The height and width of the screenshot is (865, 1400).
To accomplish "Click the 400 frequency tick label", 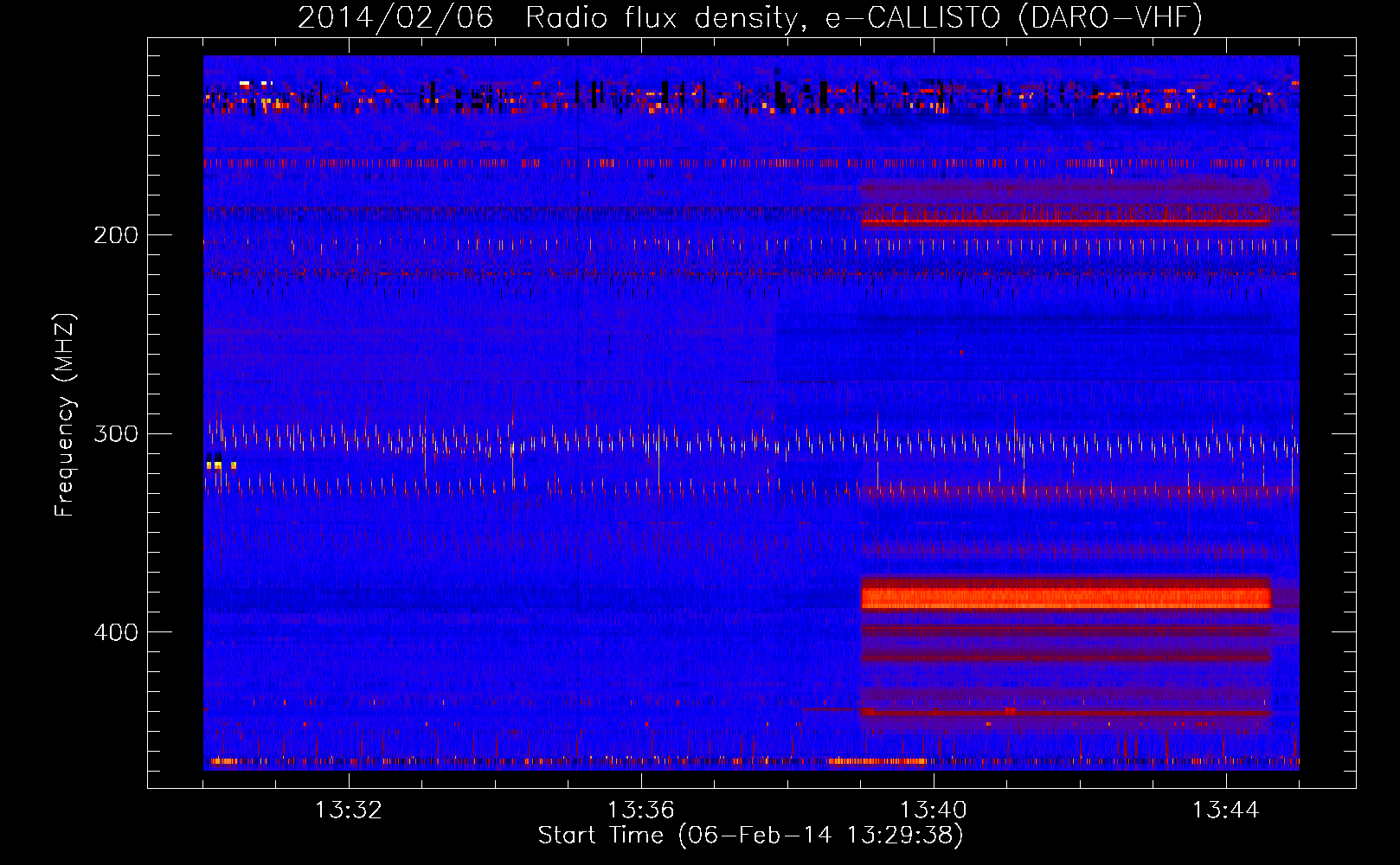I will pyautogui.click(x=116, y=632).
